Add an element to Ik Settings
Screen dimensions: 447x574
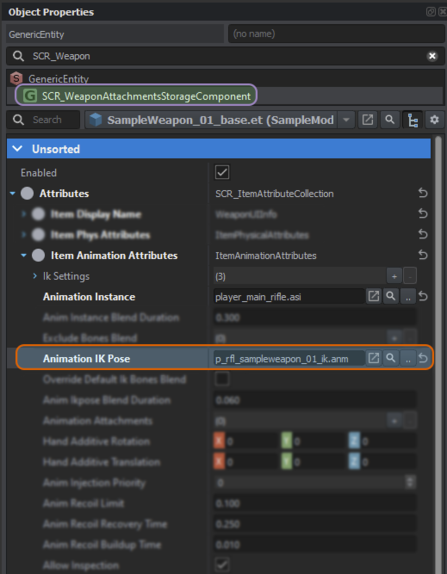tap(394, 276)
